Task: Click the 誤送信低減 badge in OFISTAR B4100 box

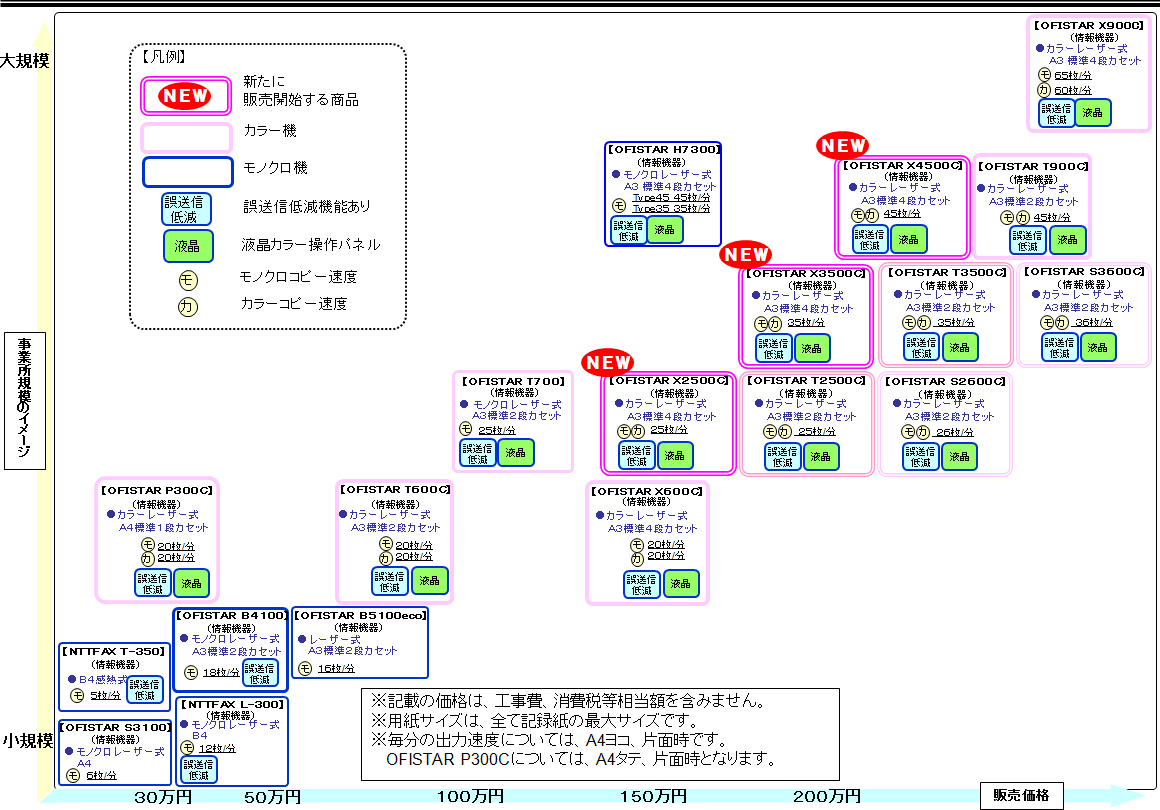Action: (260, 674)
